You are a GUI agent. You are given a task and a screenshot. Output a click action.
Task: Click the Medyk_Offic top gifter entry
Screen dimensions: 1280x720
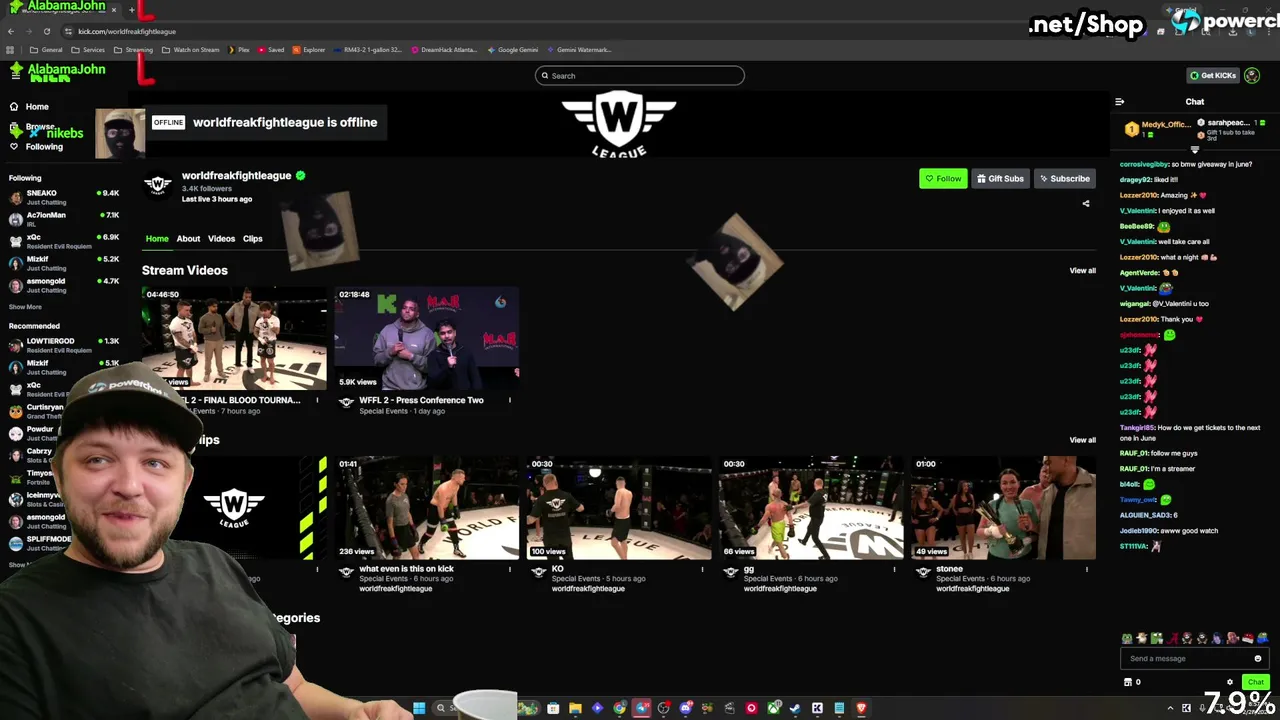click(1156, 129)
